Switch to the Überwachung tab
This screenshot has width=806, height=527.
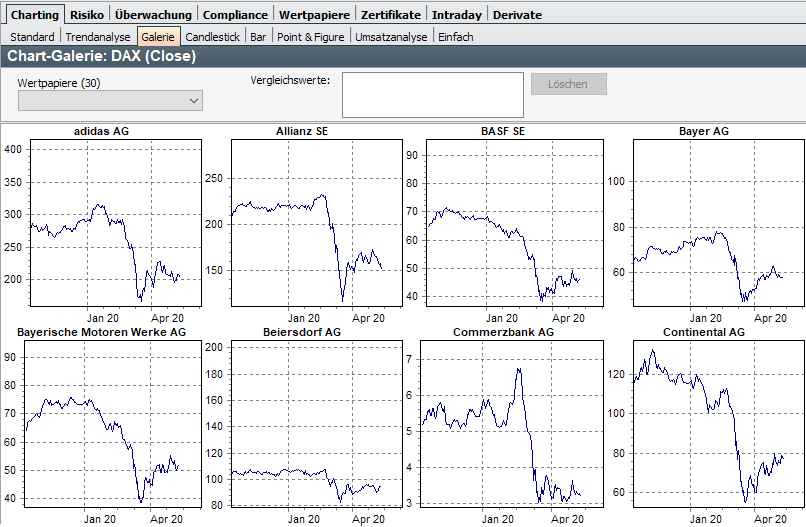point(153,15)
